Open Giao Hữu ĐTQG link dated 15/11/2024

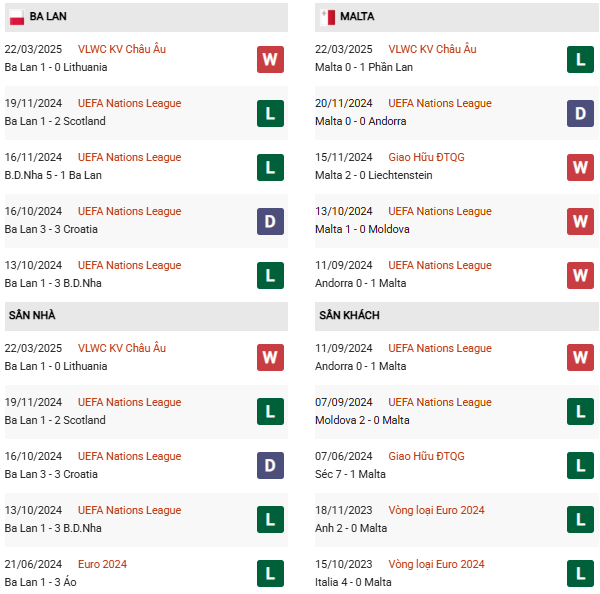[x=426, y=157]
